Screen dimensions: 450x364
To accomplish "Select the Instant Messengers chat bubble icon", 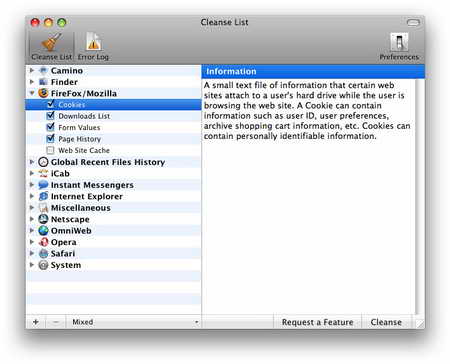I will pyautogui.click(x=43, y=185).
